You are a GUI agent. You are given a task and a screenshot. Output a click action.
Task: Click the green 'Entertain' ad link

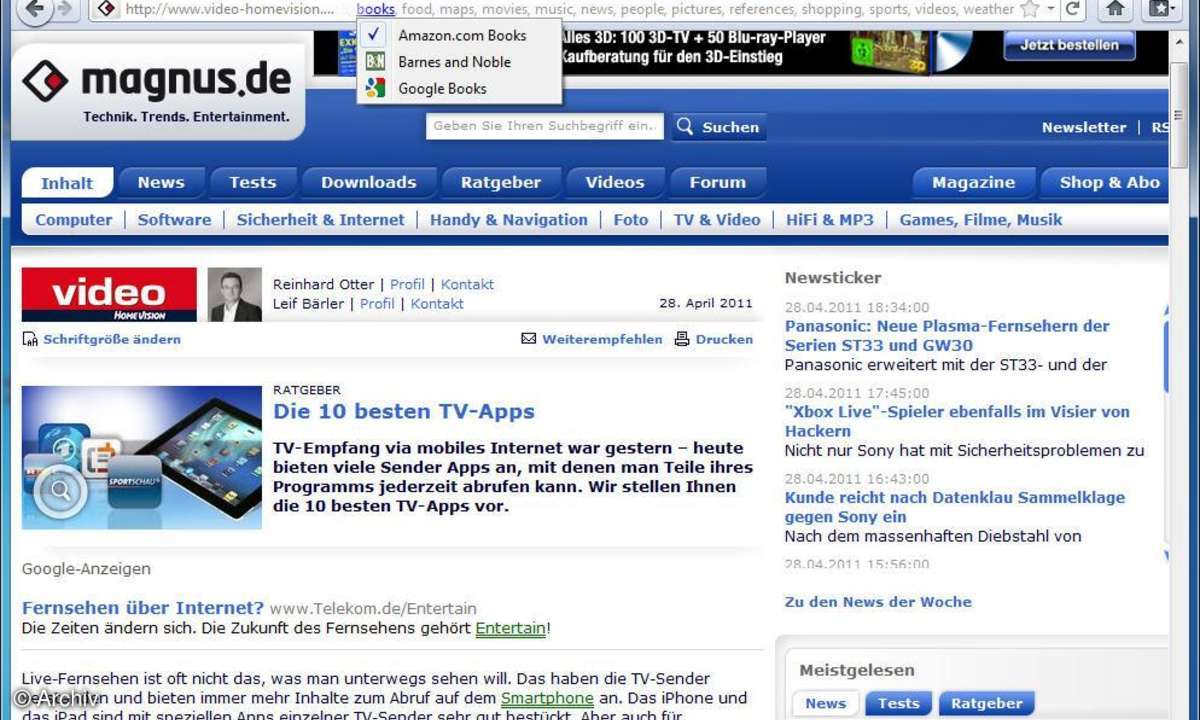[x=510, y=629]
